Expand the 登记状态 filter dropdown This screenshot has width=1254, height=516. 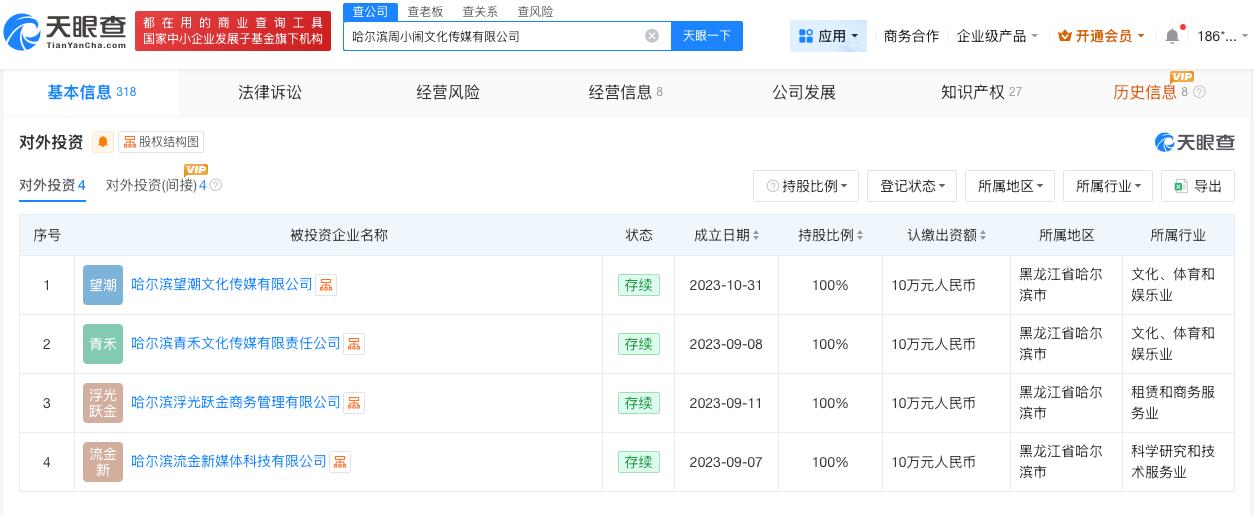click(912, 186)
